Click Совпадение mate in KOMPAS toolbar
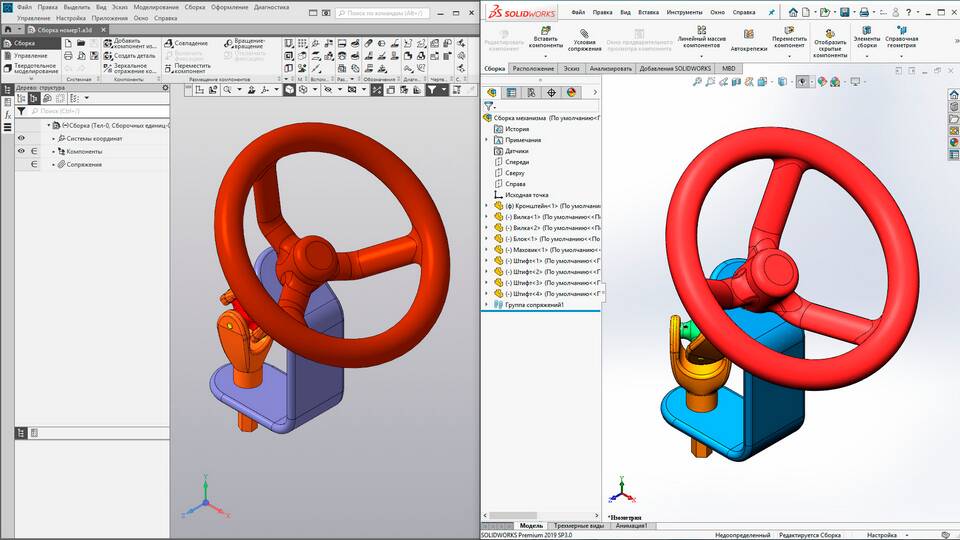This screenshot has height=540, width=960. 185,43
